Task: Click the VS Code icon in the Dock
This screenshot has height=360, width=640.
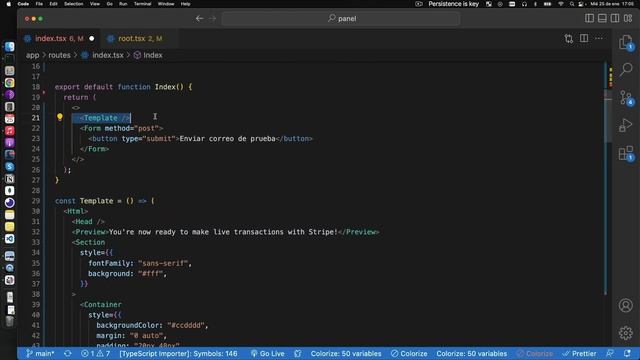Action: coord(9,239)
